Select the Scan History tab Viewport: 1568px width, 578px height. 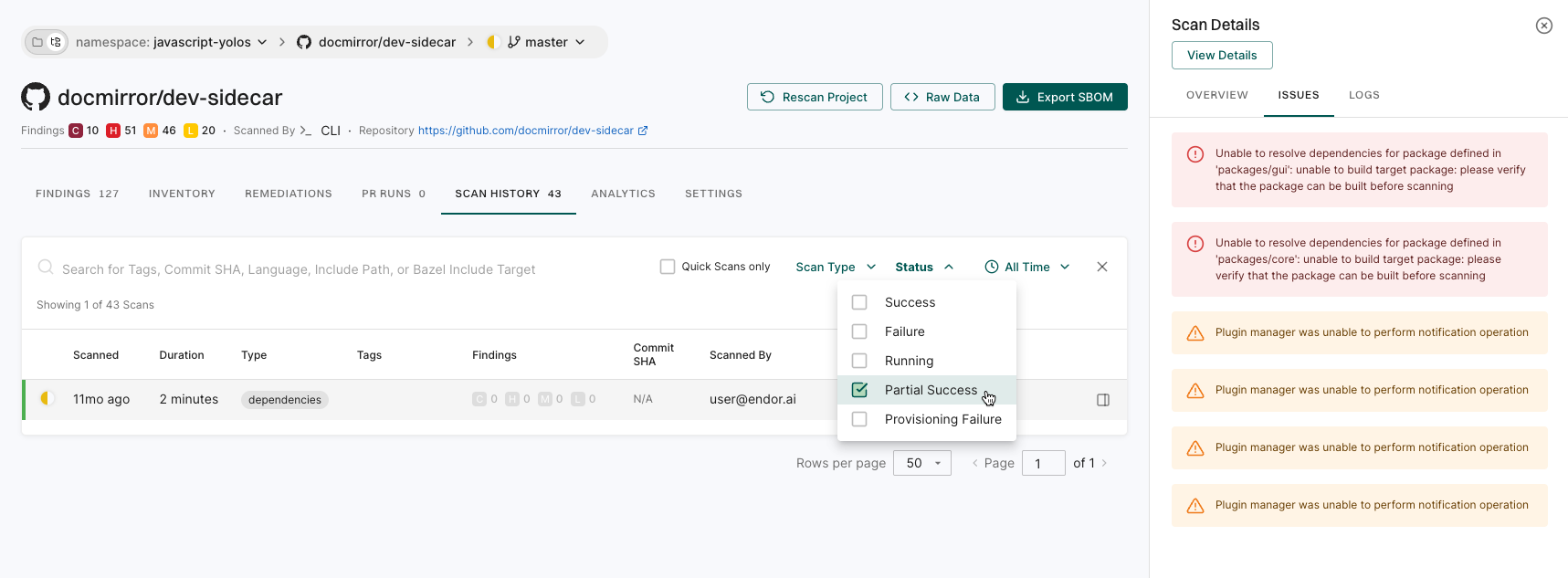pyautogui.click(x=509, y=194)
